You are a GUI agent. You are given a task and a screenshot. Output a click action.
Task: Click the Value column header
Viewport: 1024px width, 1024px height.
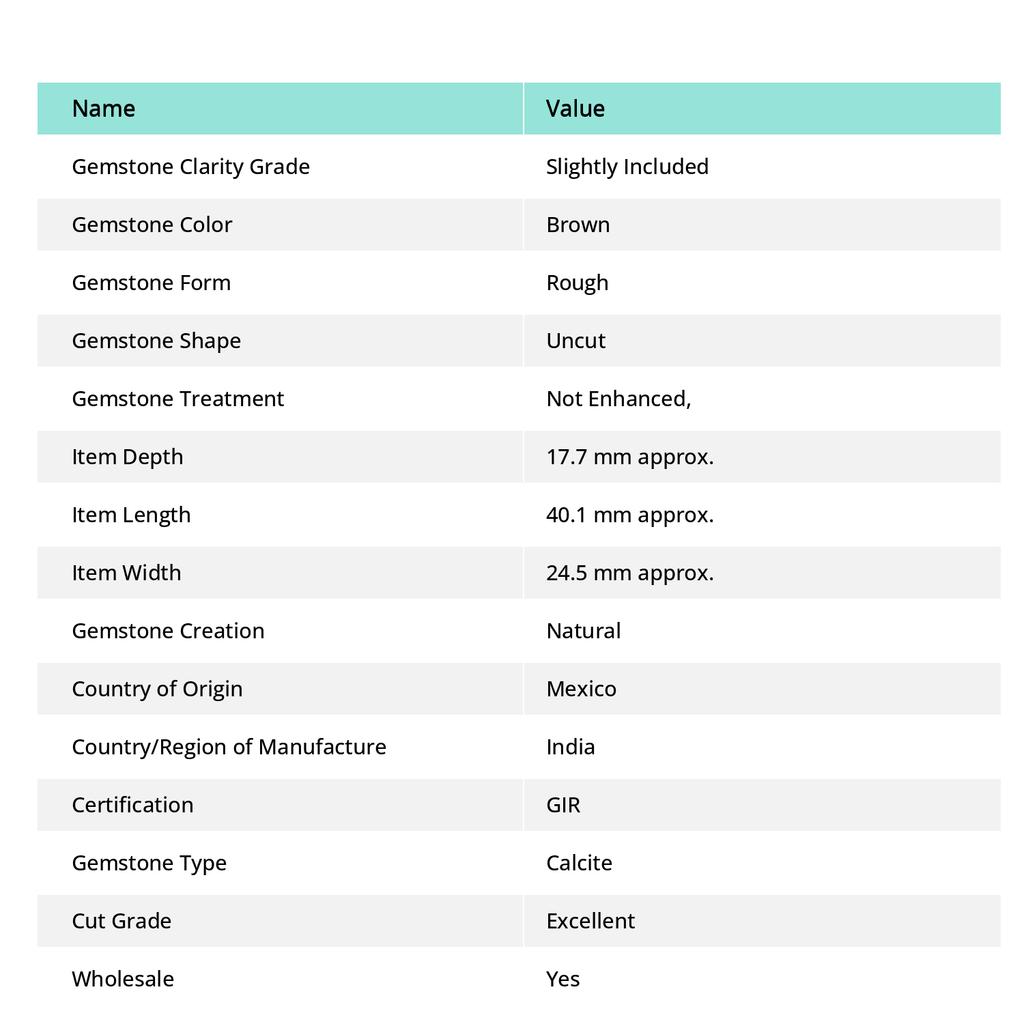(x=575, y=109)
